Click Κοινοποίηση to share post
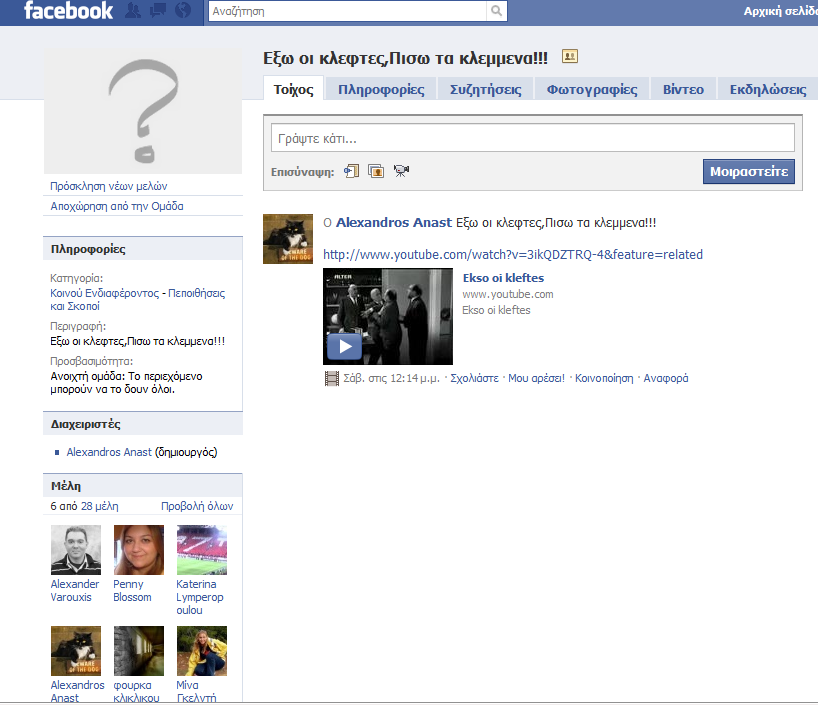Screen dimensions: 818x705 tap(604, 378)
